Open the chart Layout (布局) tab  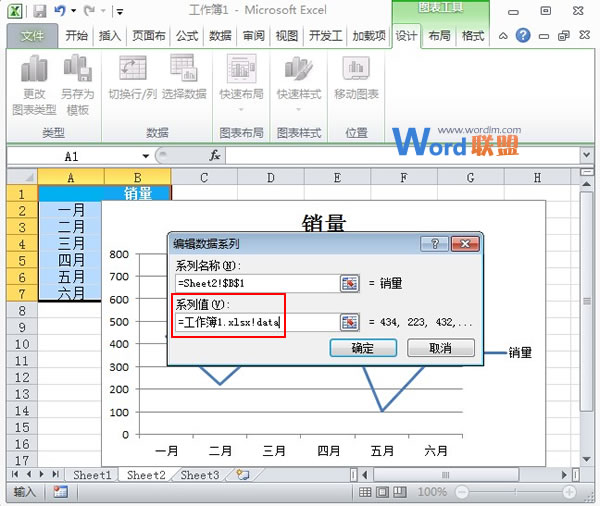point(439,36)
